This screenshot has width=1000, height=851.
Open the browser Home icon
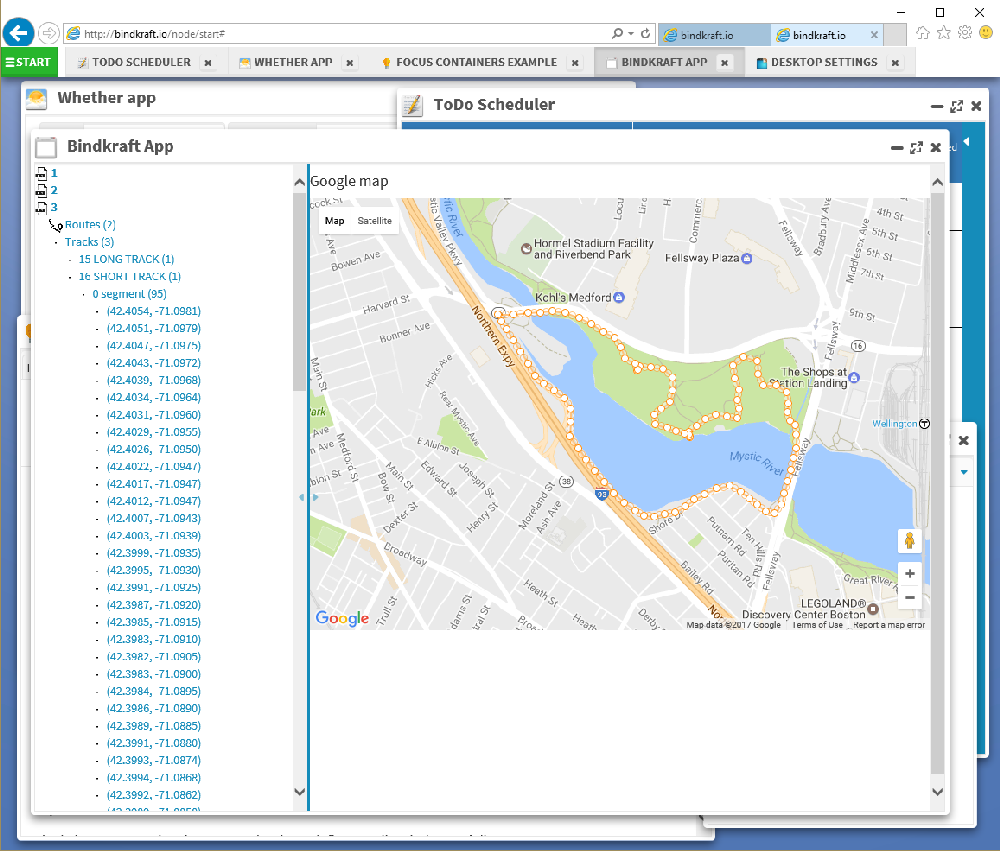(922, 33)
